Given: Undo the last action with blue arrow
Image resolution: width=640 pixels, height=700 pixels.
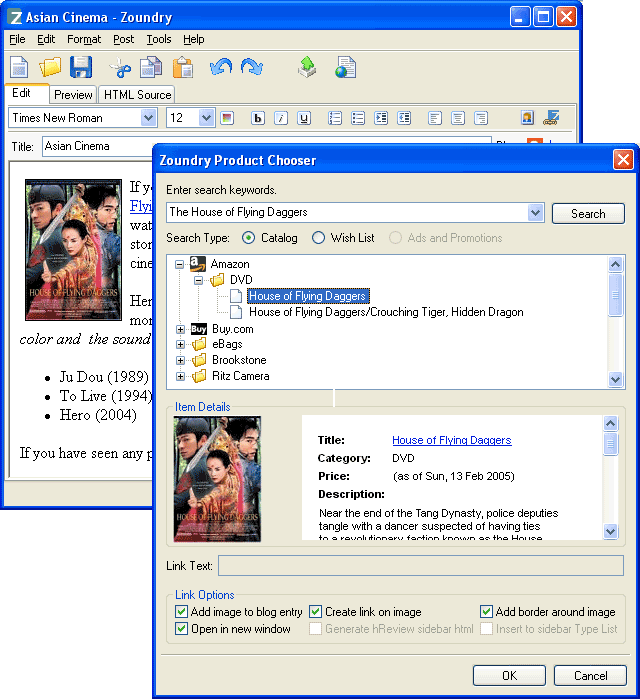Looking at the screenshot, I should (x=221, y=67).
